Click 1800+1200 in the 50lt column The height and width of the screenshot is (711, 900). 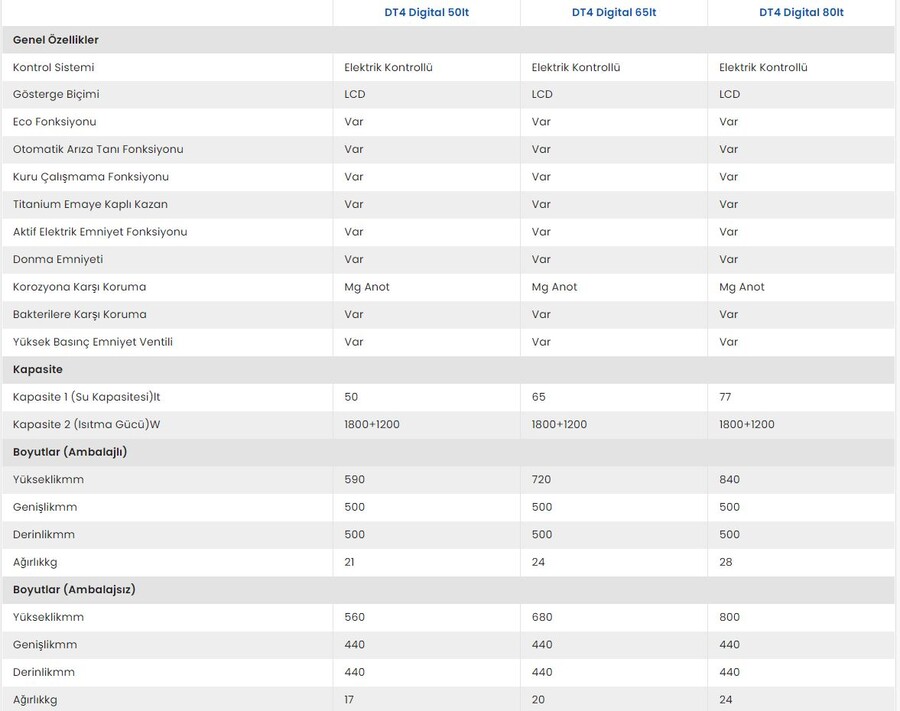pos(372,425)
